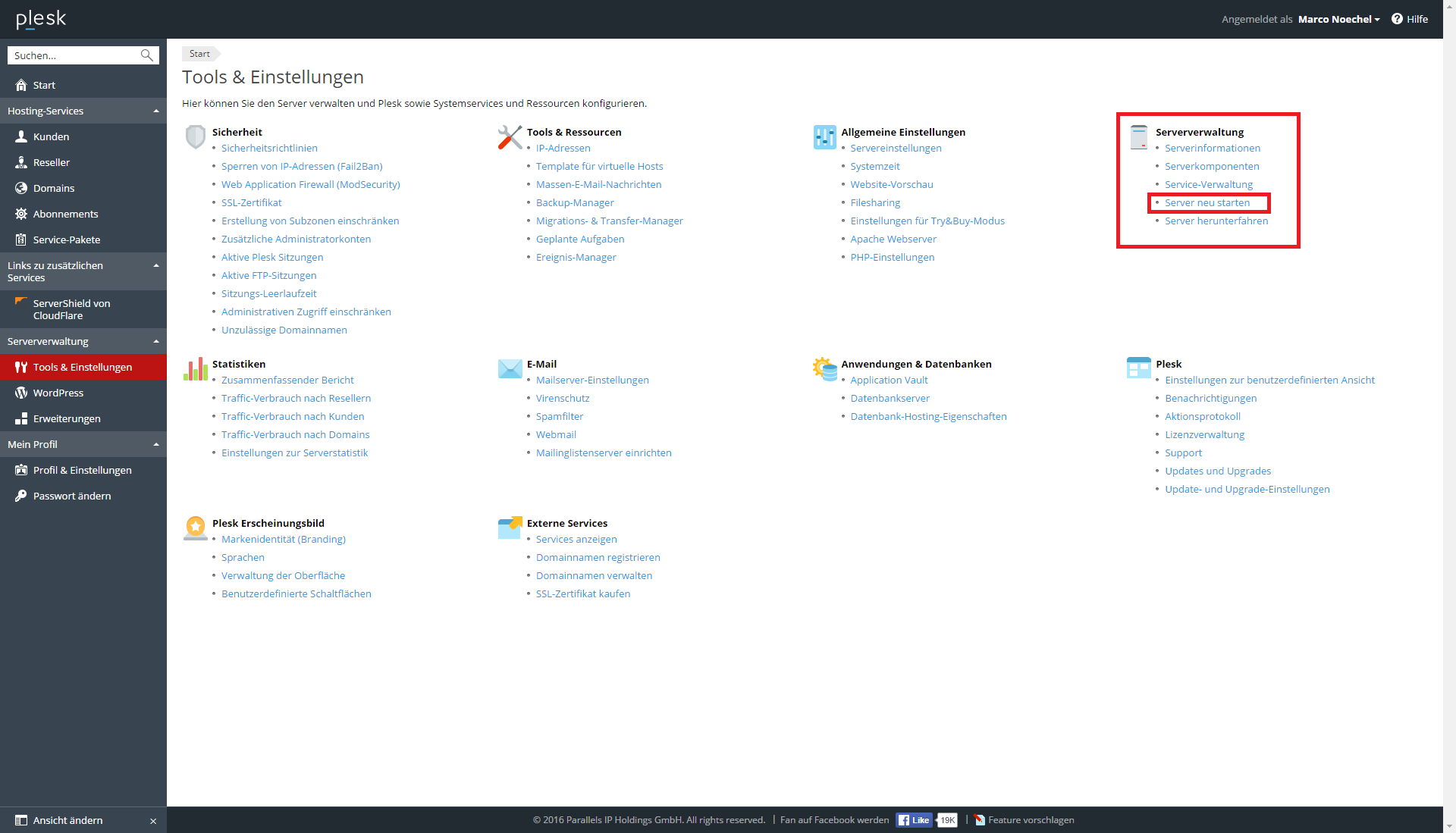Click the Plesk section window icon
The height and width of the screenshot is (833, 1456).
[1139, 368]
